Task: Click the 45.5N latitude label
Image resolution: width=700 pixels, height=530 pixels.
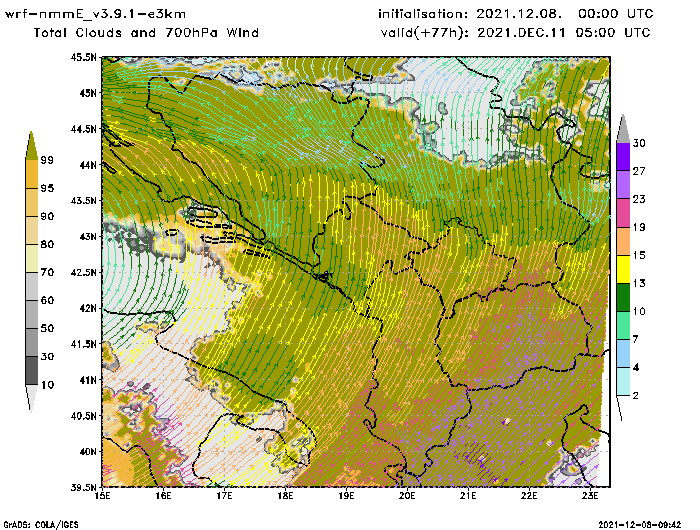Action: click(x=83, y=57)
